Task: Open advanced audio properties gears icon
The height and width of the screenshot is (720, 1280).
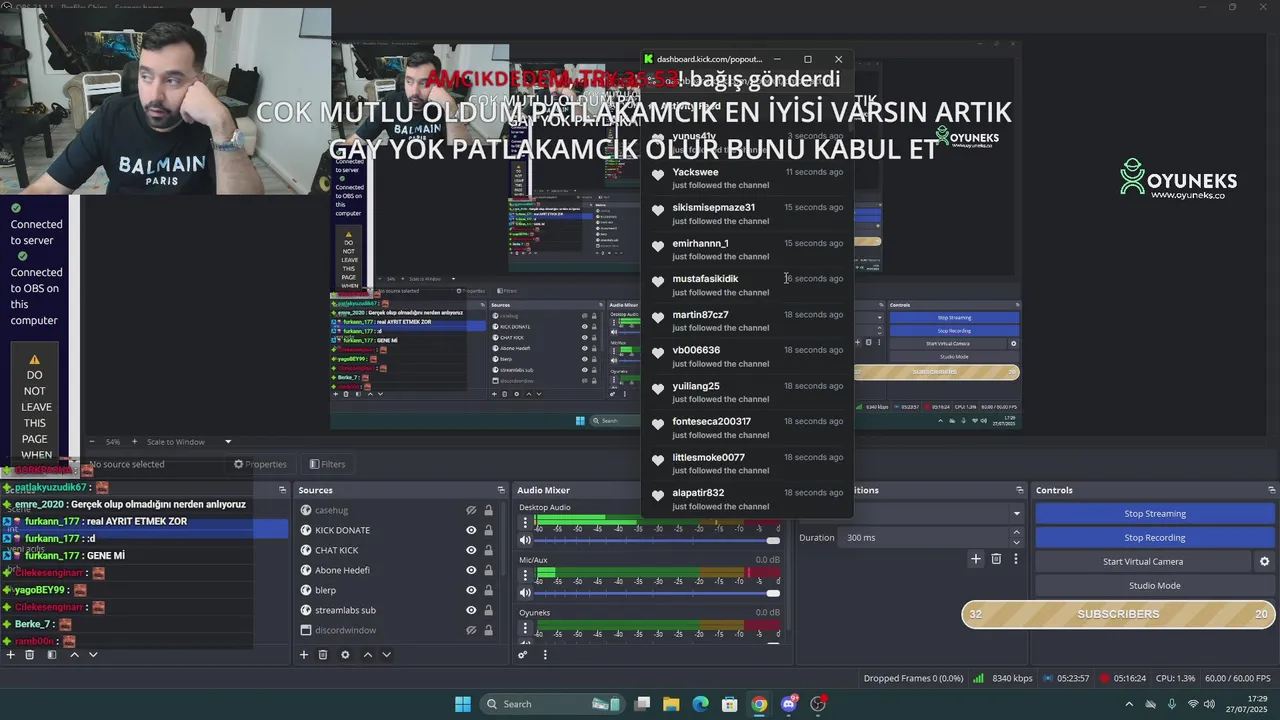Action: pos(522,655)
